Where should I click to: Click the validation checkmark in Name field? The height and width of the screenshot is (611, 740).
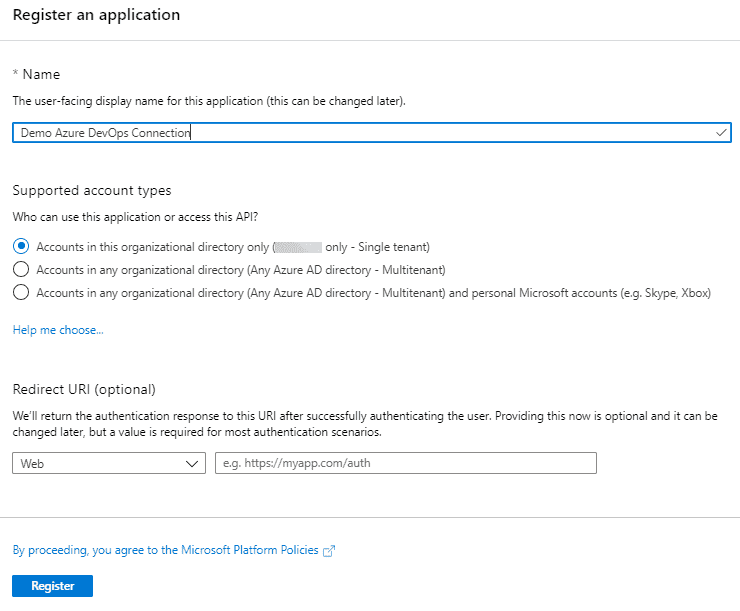[x=721, y=133]
